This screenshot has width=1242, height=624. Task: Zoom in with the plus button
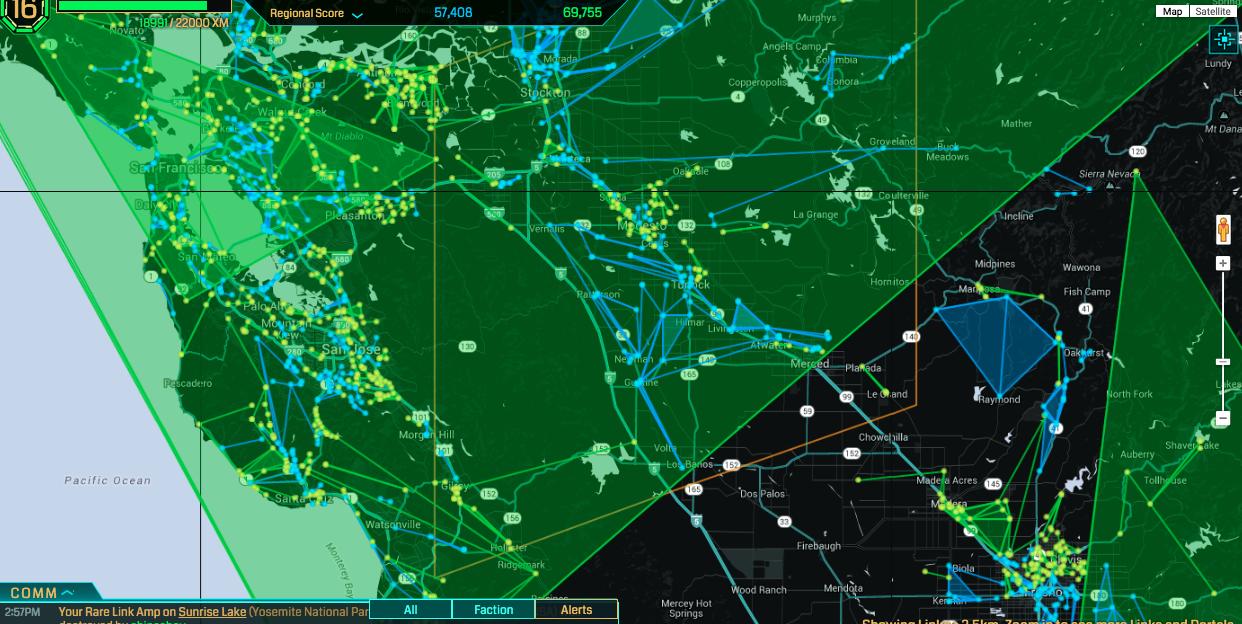tap(1223, 264)
